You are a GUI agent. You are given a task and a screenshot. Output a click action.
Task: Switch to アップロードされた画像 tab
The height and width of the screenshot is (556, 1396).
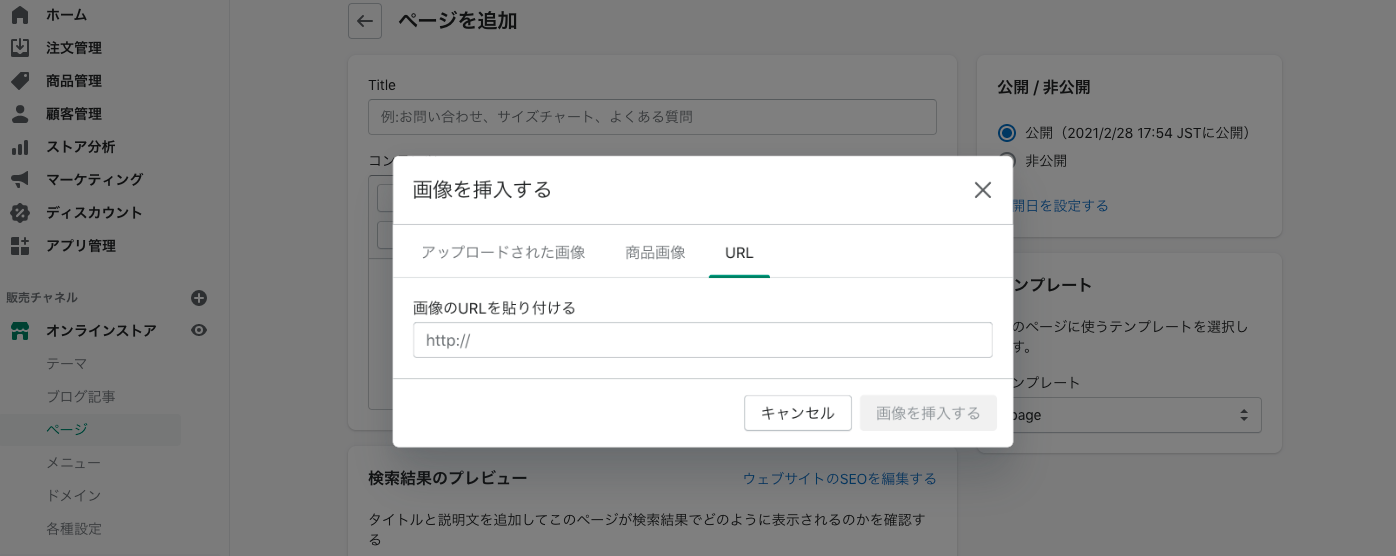503,253
